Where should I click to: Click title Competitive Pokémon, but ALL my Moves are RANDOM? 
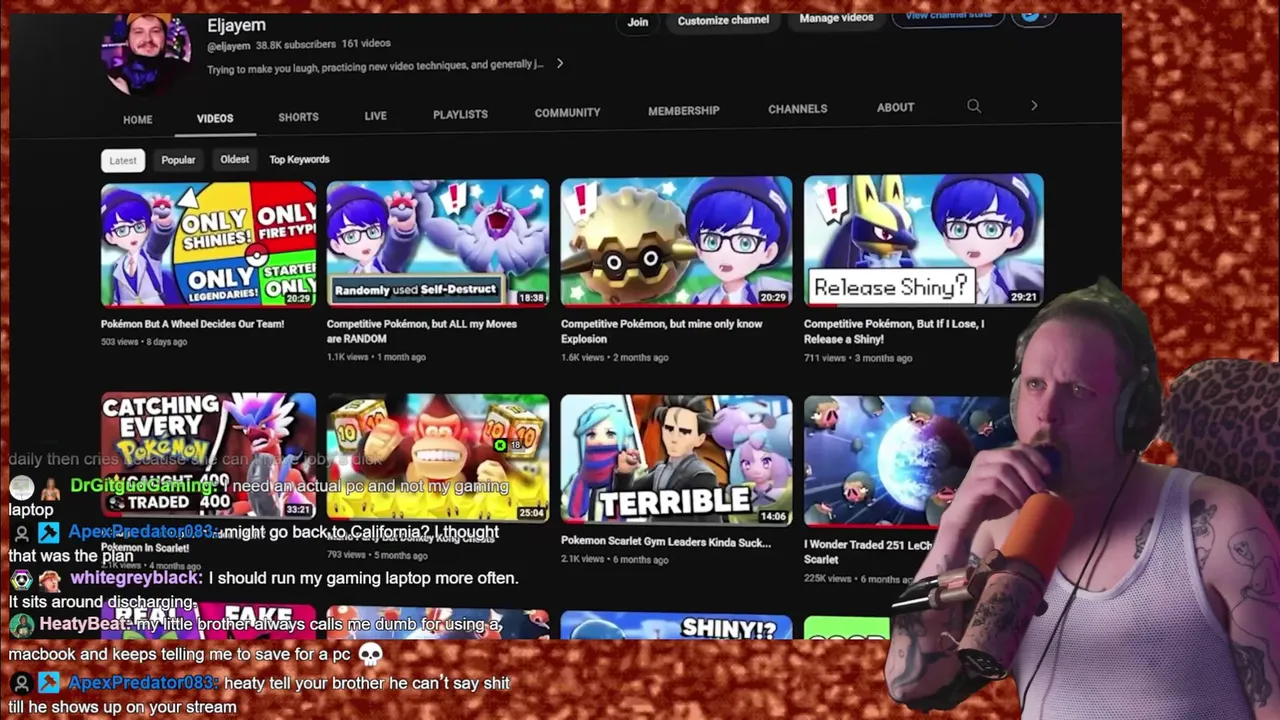422,331
